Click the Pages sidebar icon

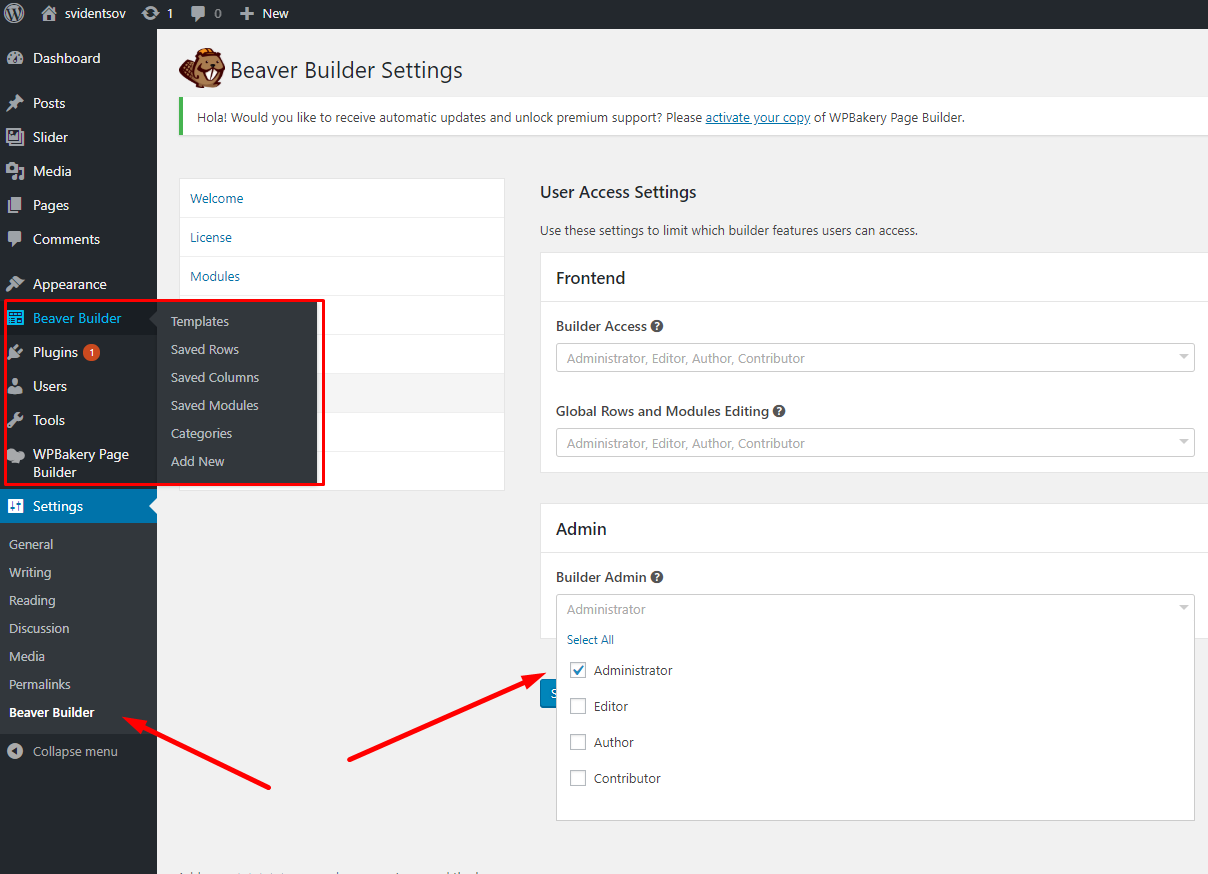click(15, 205)
